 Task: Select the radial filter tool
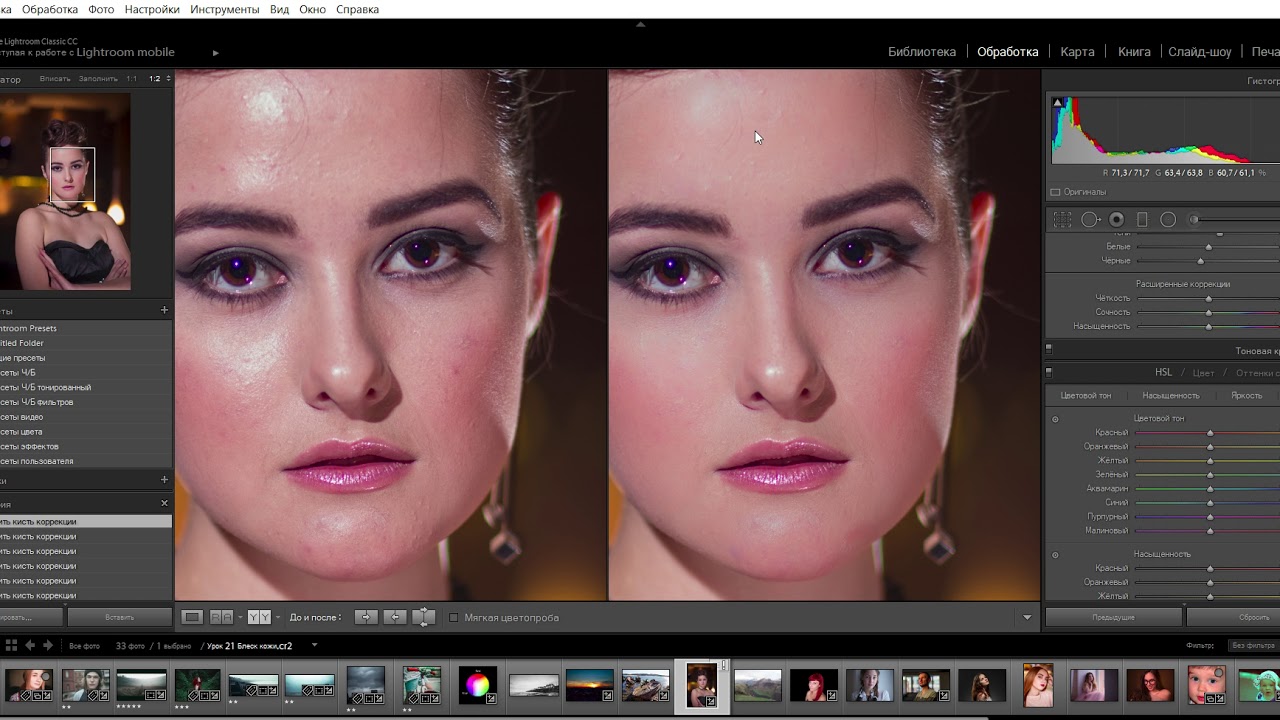(x=1168, y=219)
